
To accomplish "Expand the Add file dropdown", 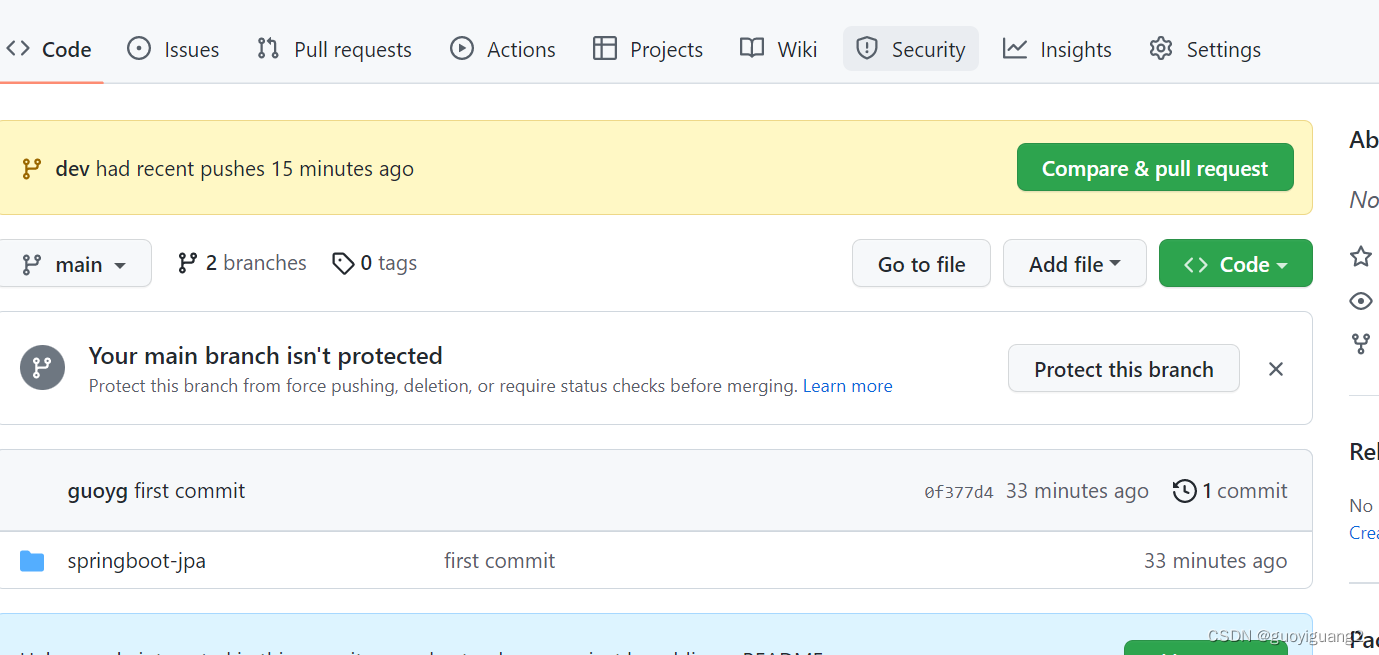I will (1075, 264).
